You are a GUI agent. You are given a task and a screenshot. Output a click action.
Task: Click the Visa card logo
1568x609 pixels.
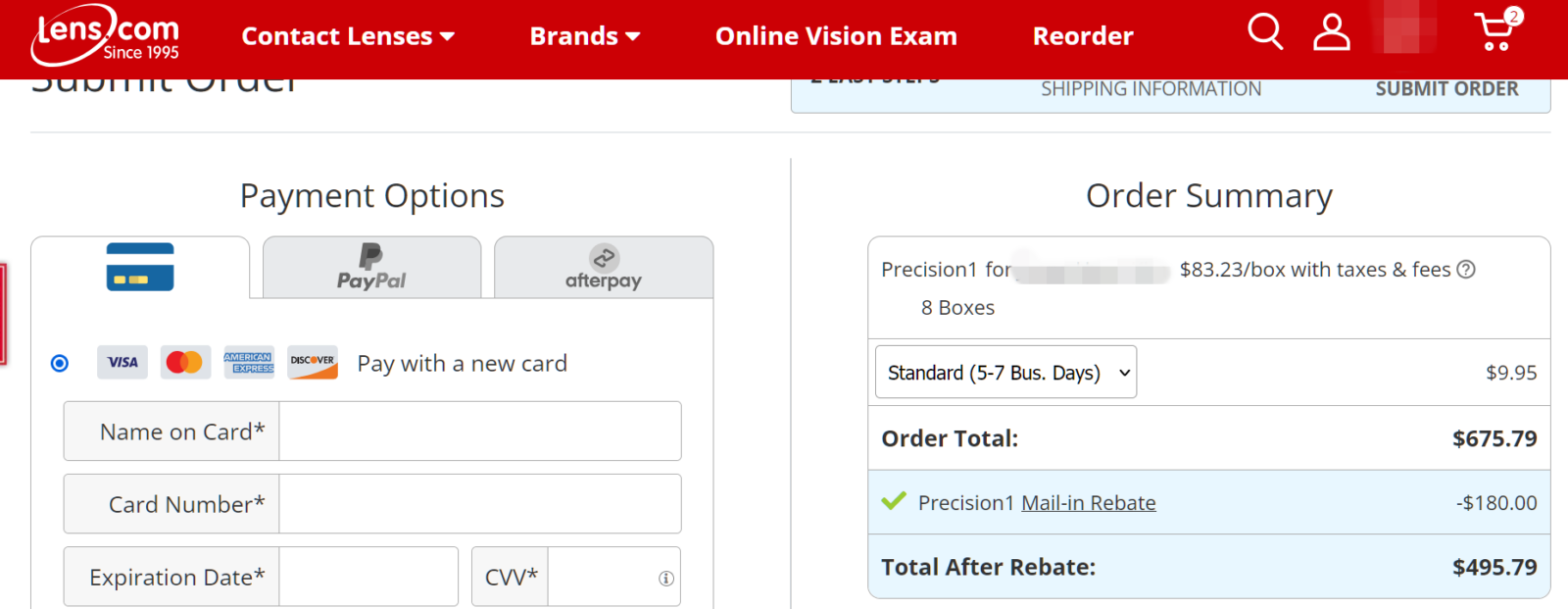tap(122, 362)
